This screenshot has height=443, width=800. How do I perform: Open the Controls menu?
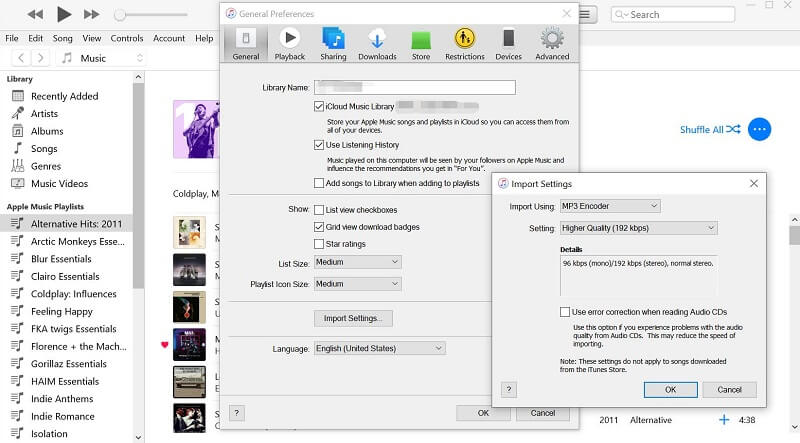(127, 38)
